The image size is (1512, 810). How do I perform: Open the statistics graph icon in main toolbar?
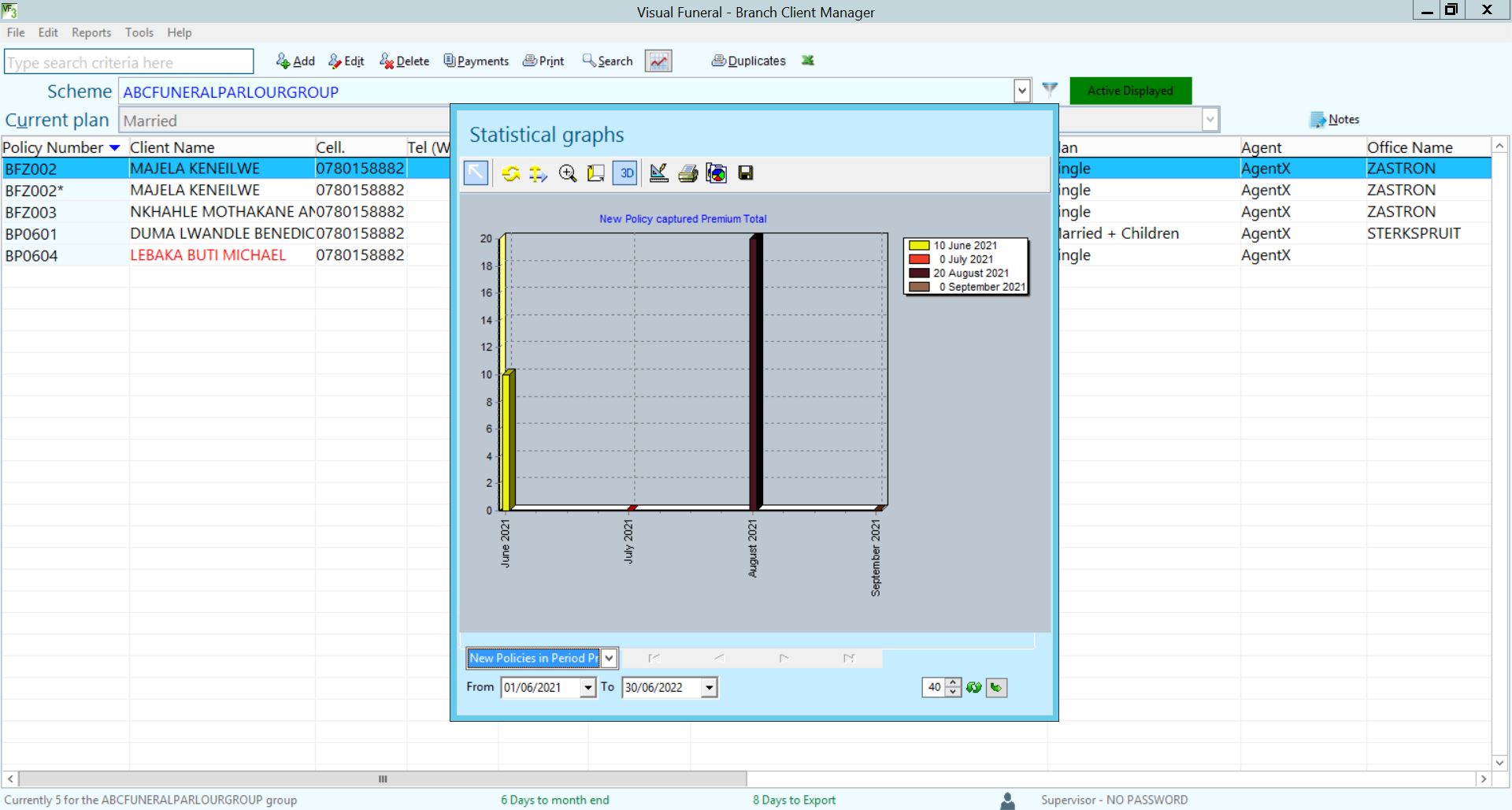pos(658,61)
